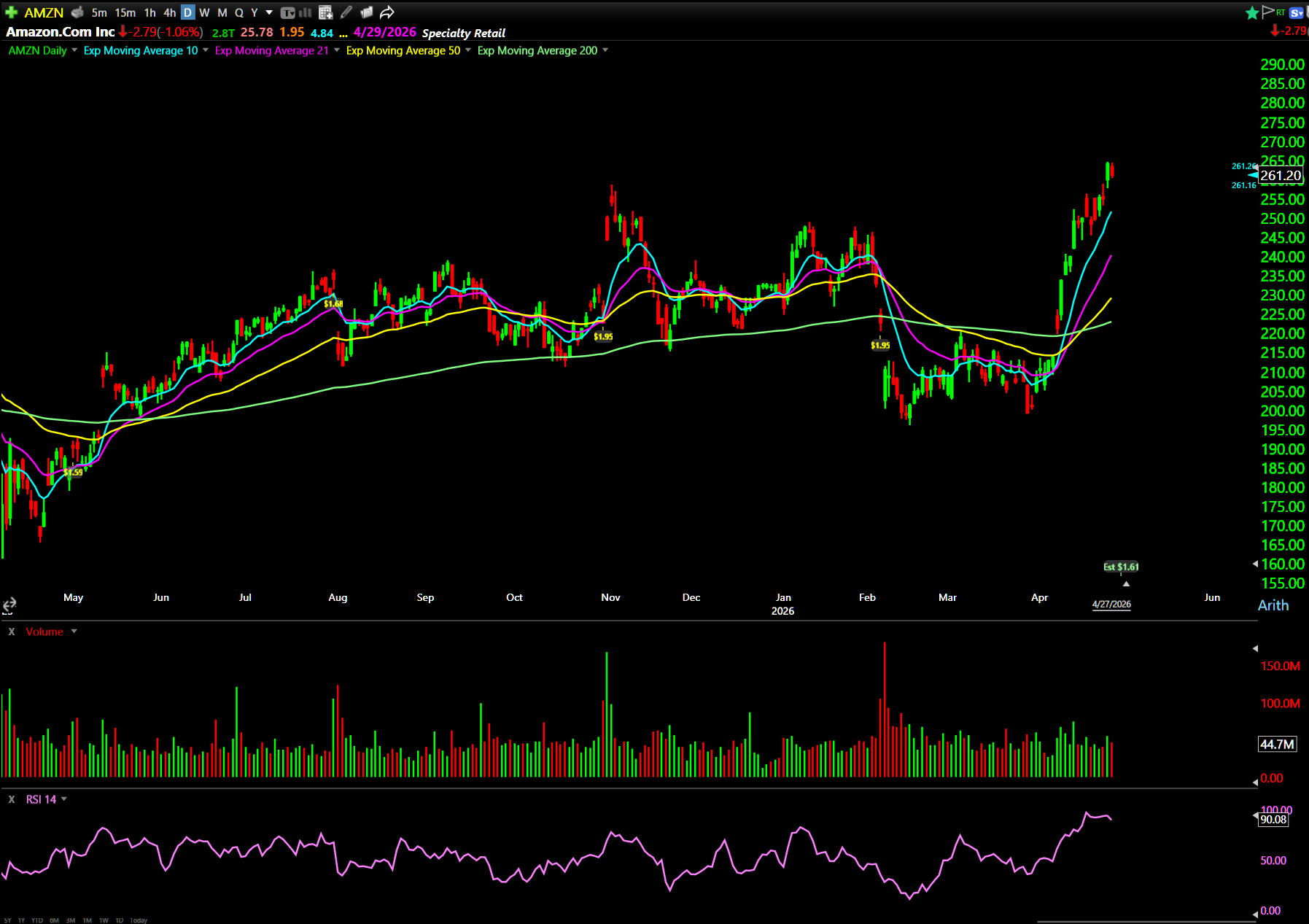Viewport: 1309px width, 924px height.
Task: Expand the Exp Moving Average 10 dropdown
Action: (206, 50)
